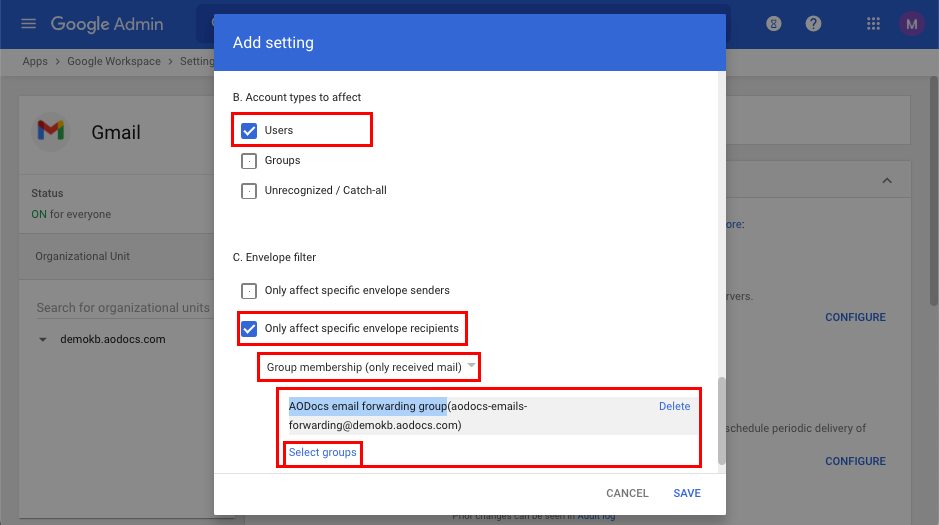Open the main hamburger menu
Viewport: 939px width, 525px height.
[x=28, y=24]
